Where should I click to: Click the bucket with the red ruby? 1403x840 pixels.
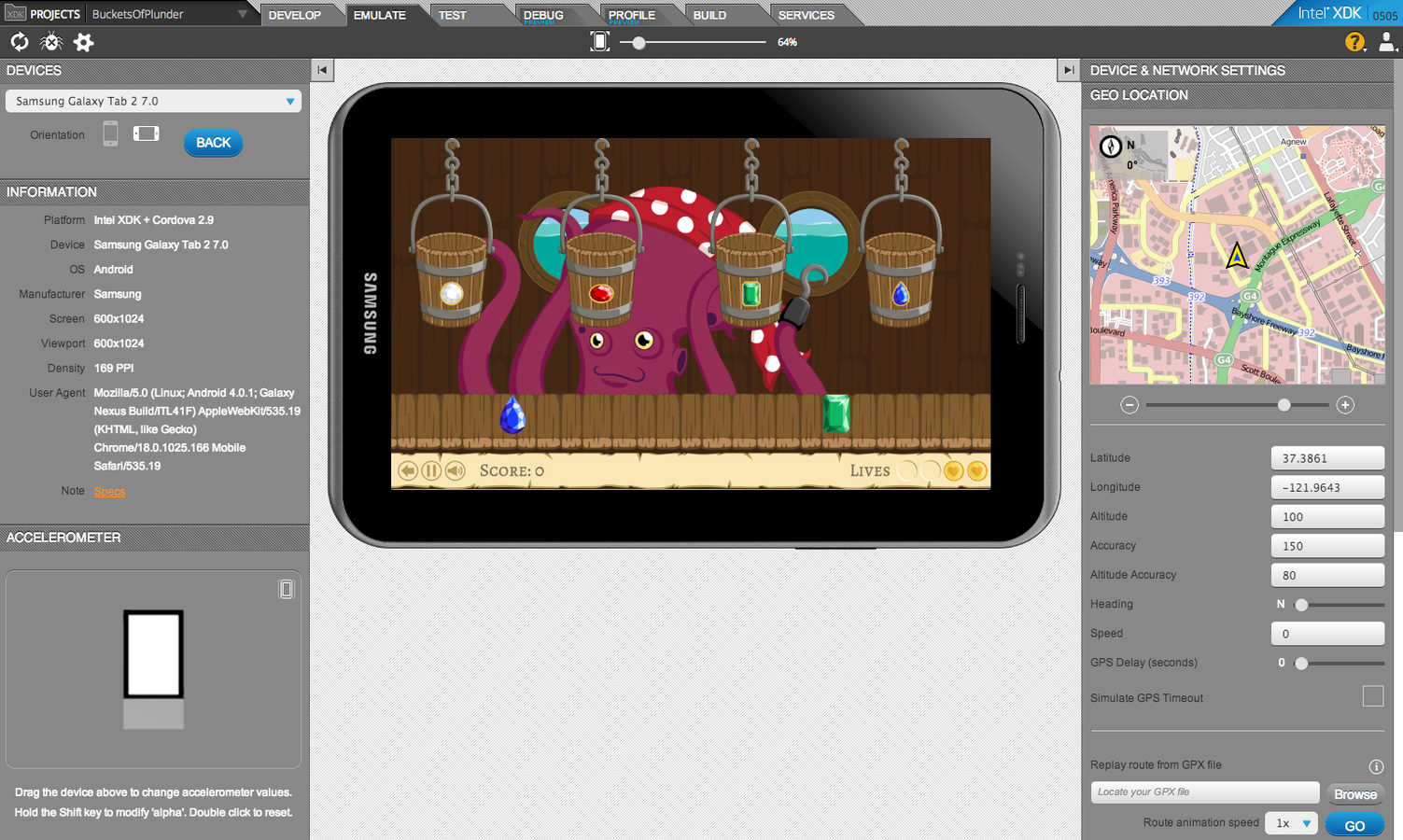coord(602,278)
